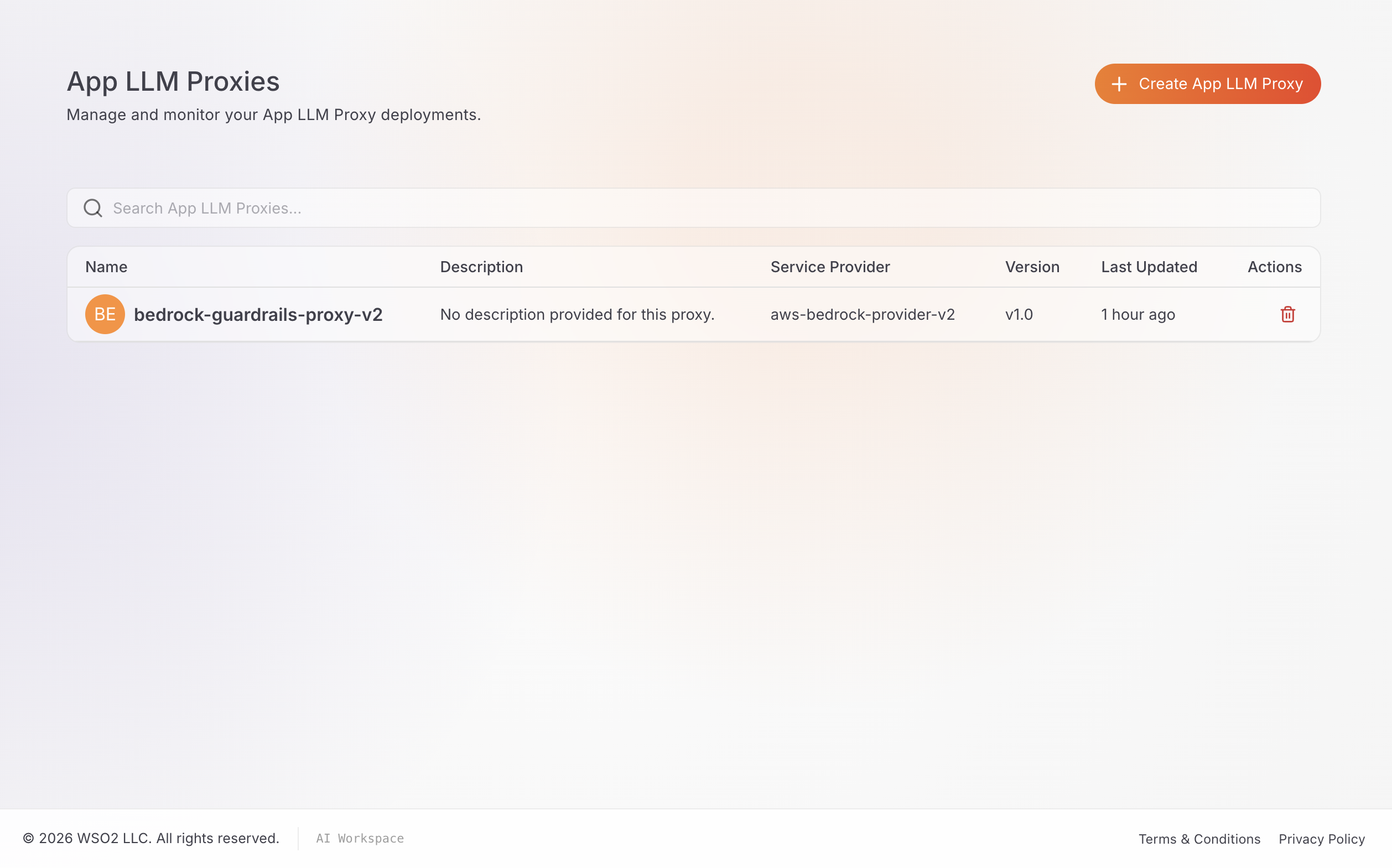Image resolution: width=1392 pixels, height=868 pixels.
Task: Click the Service Provider column header
Action: [830, 267]
